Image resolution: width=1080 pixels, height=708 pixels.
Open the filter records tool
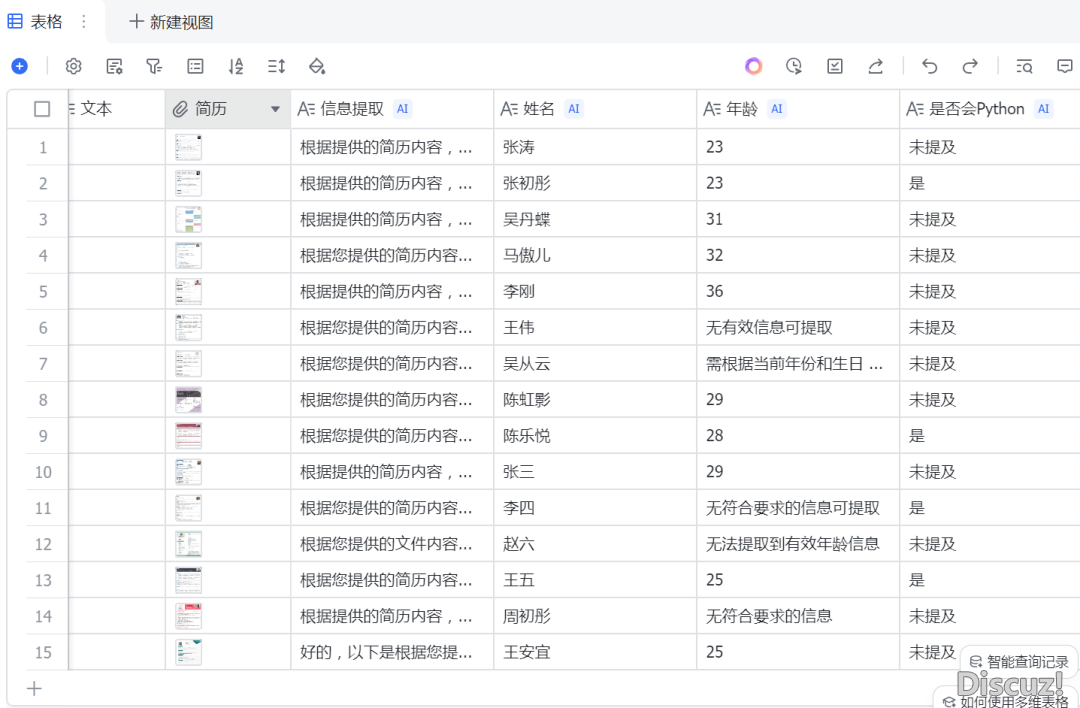click(x=154, y=66)
